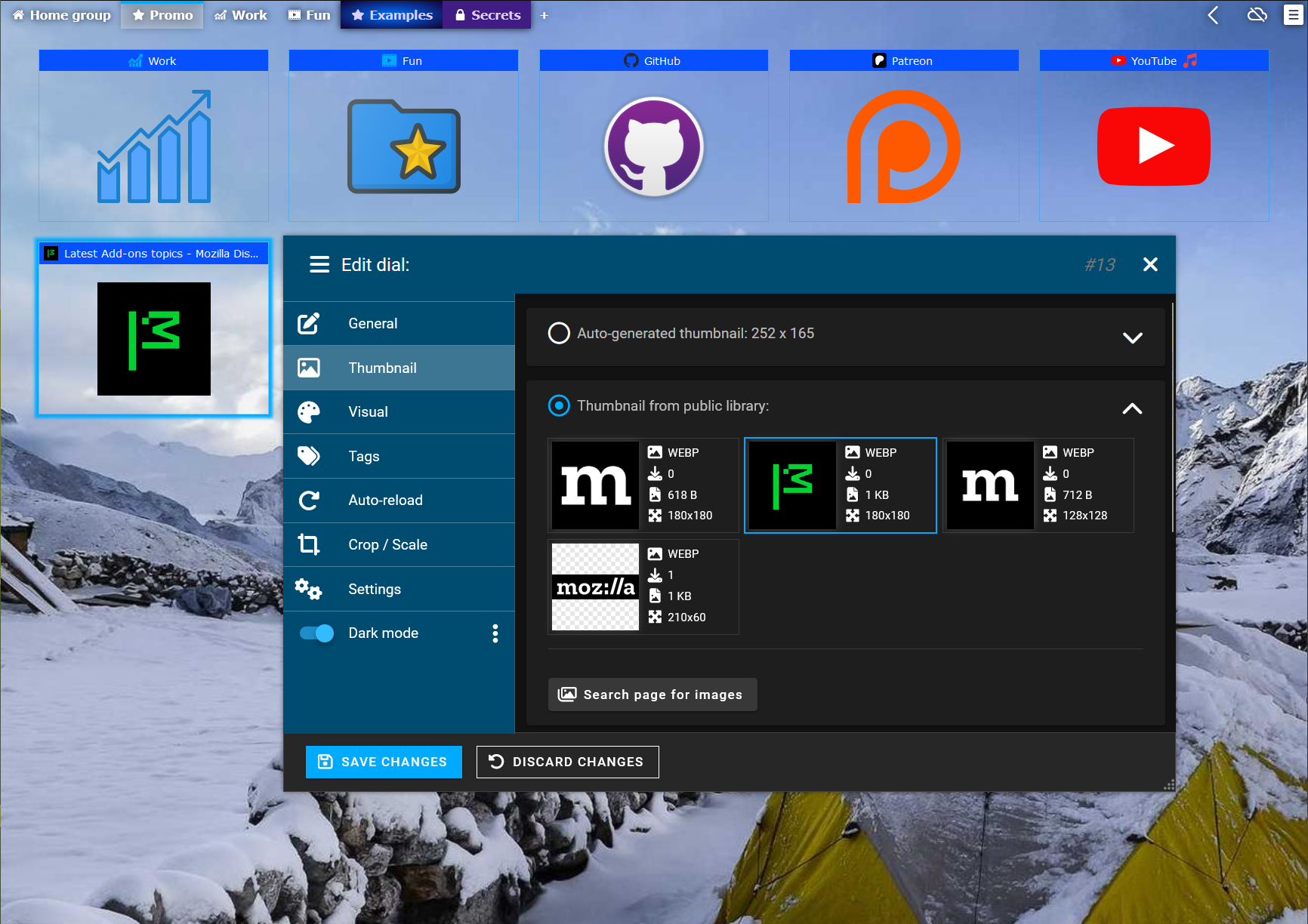Screen dimensions: 1308x924
Task: Add a new group with plus button
Action: 544,15
